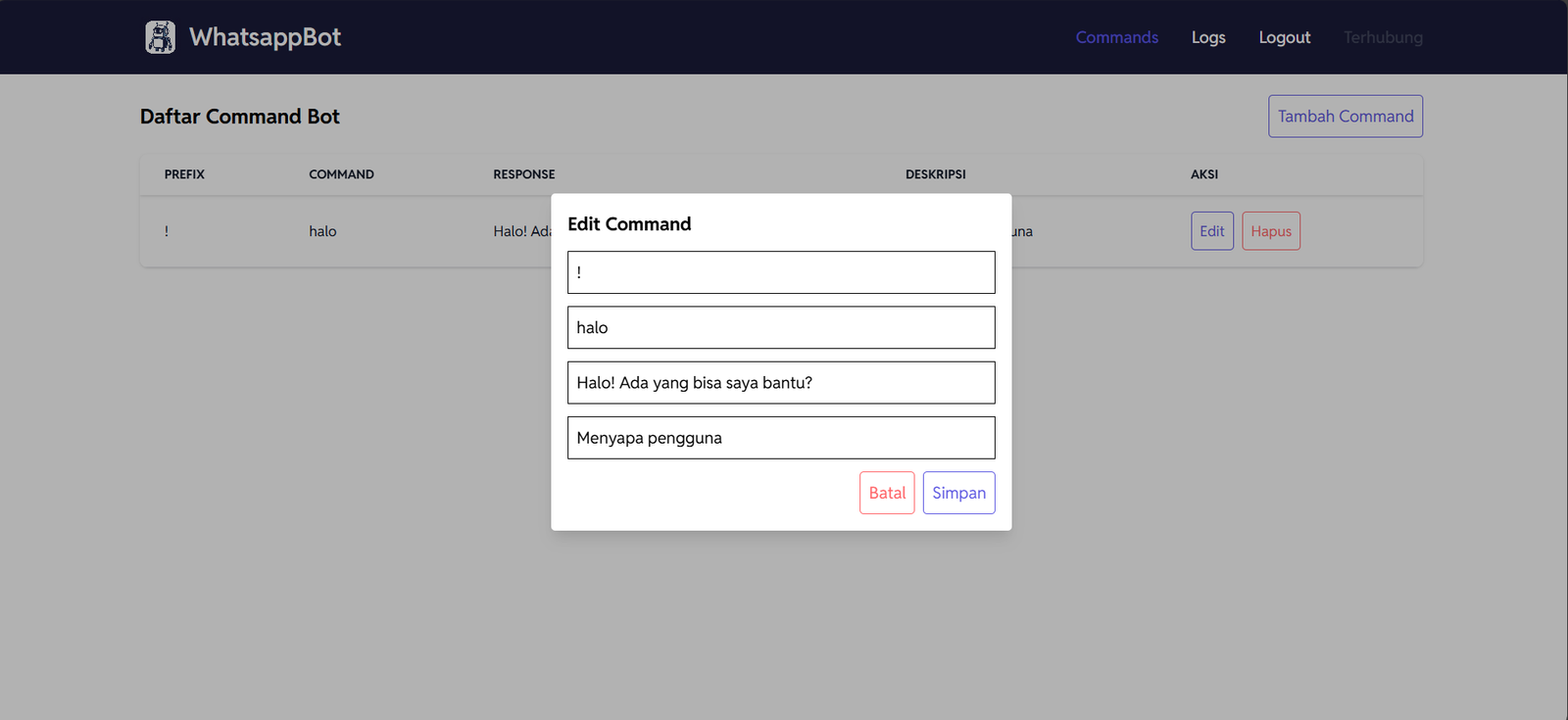Select Logout in the navigation bar

point(1284,37)
